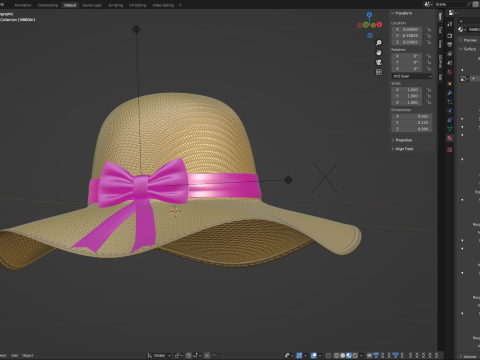Image resolution: width=480 pixels, height=360 pixels.
Task: Toggle the camera view icon
Action: [x=379, y=62]
